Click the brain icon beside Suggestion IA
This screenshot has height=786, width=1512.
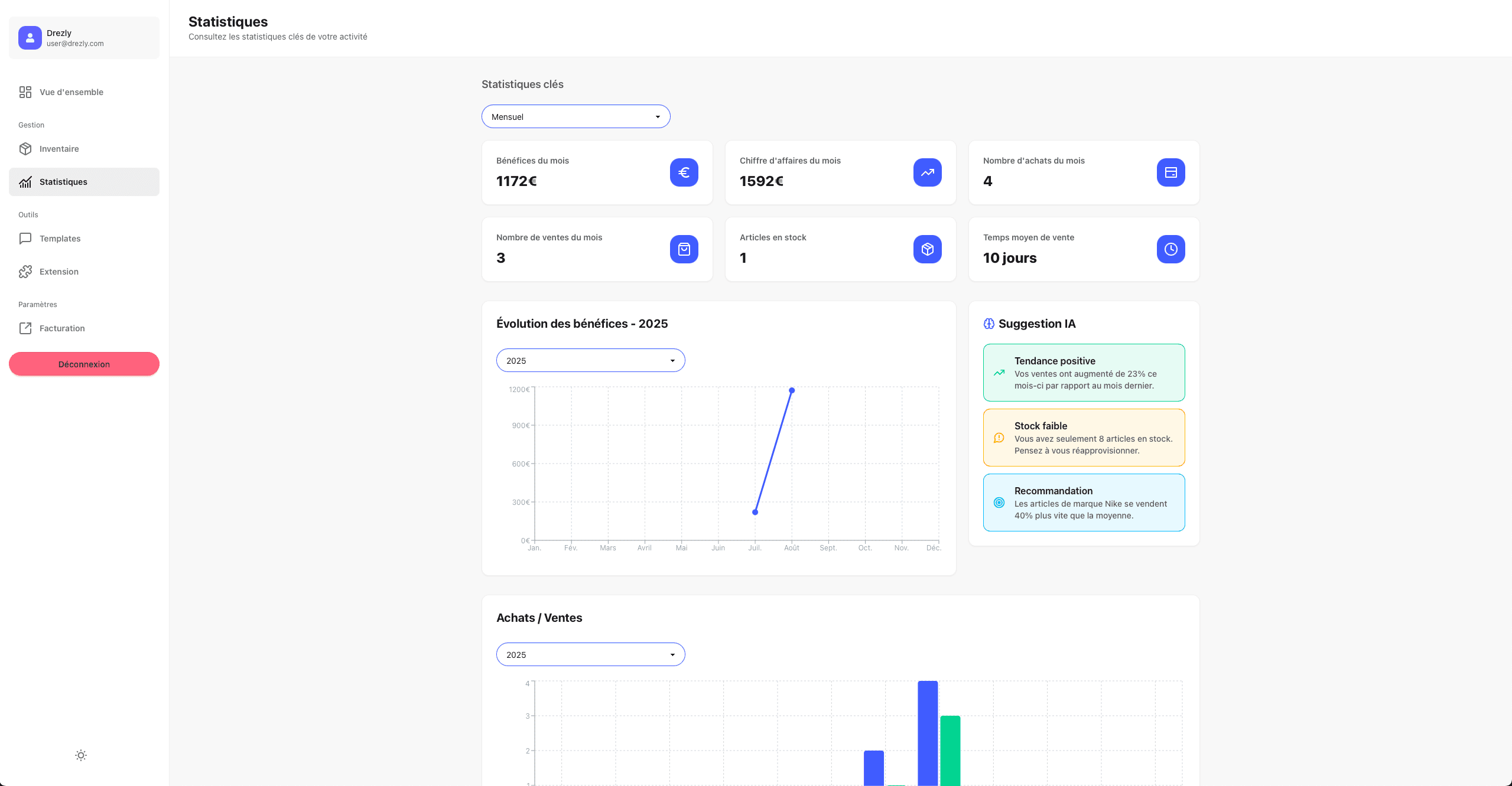coord(989,324)
